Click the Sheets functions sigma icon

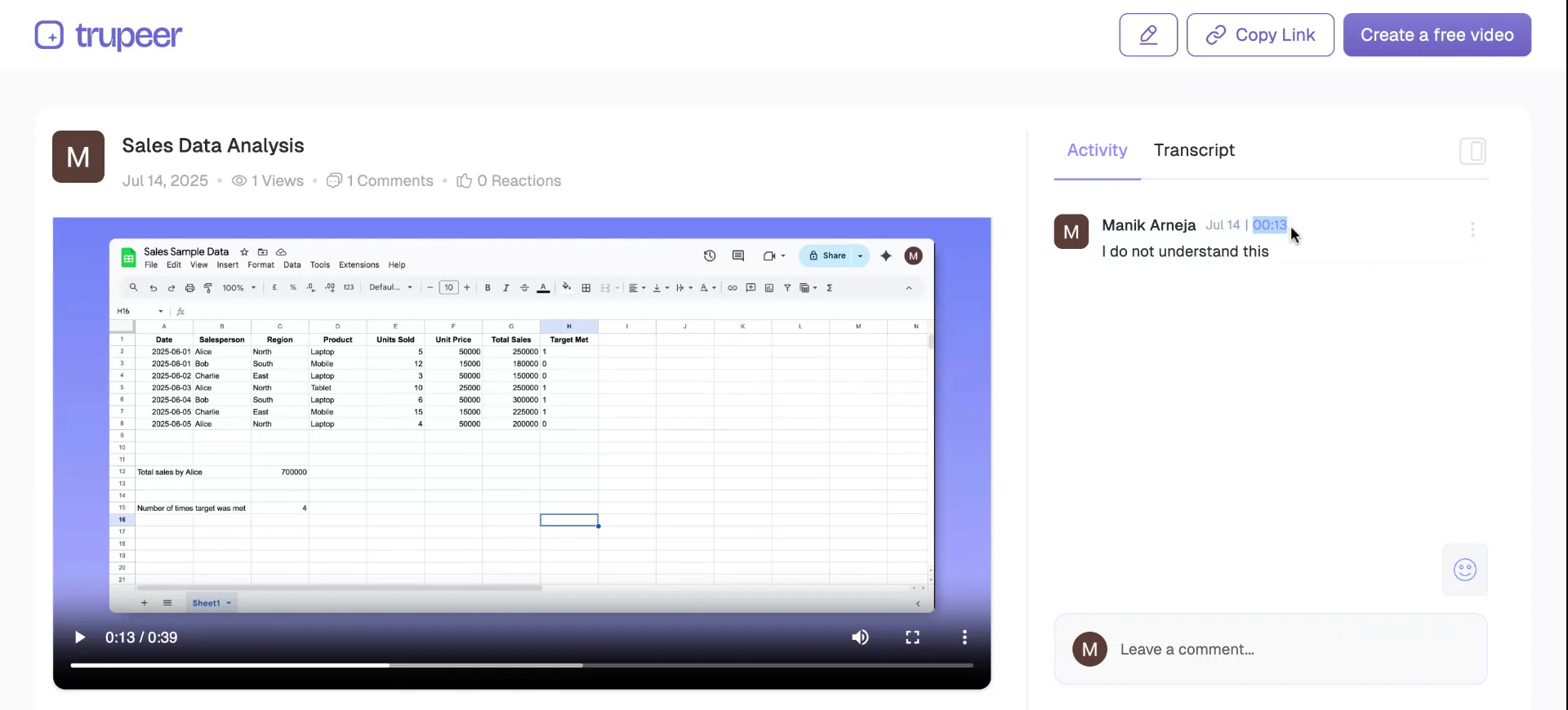pyautogui.click(x=830, y=288)
